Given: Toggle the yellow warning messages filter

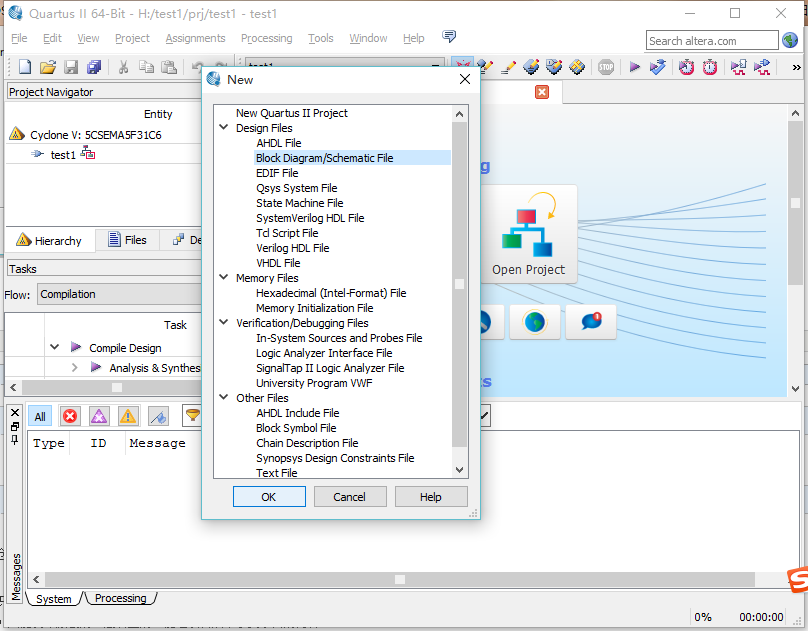Looking at the screenshot, I should (x=128, y=416).
